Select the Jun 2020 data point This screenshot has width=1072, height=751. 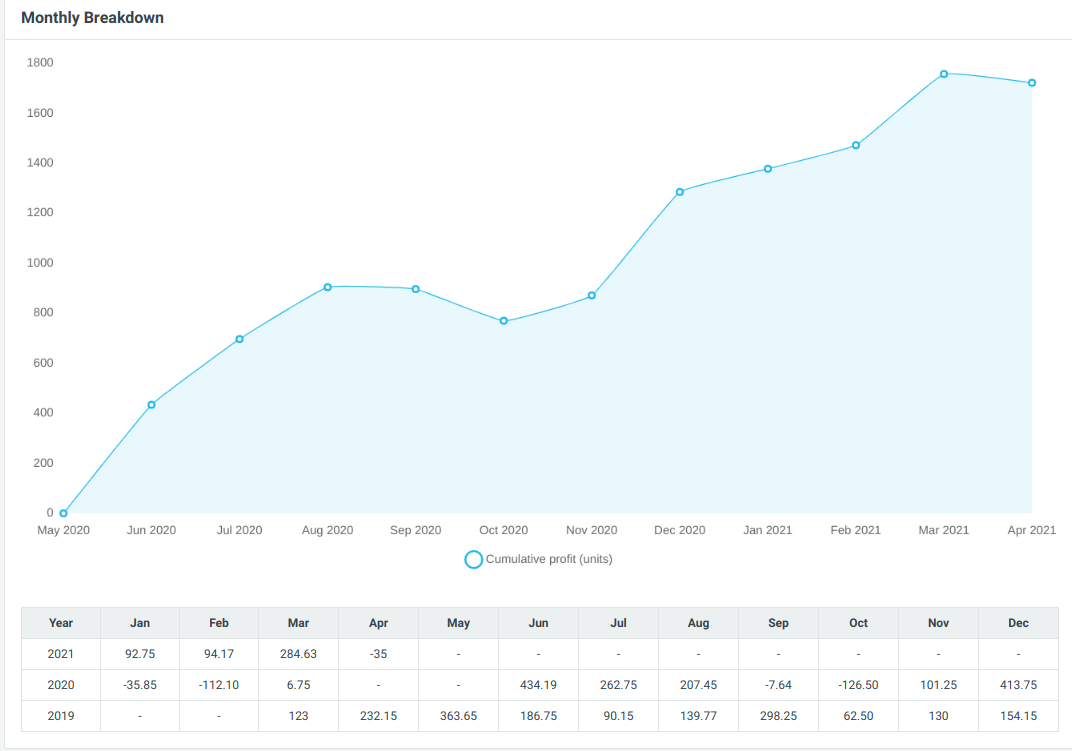point(151,404)
